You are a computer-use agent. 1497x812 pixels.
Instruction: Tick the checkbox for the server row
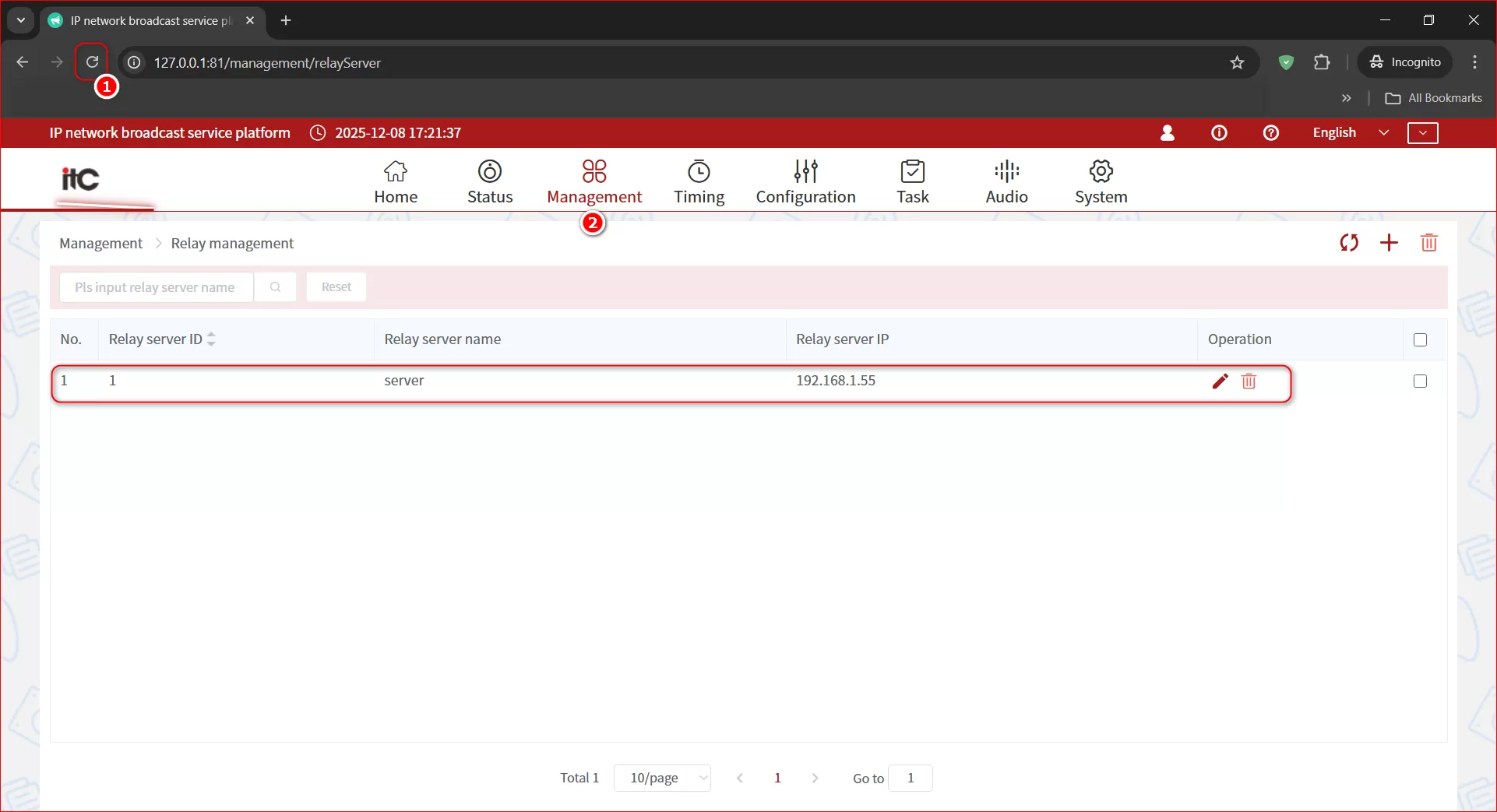click(x=1420, y=381)
